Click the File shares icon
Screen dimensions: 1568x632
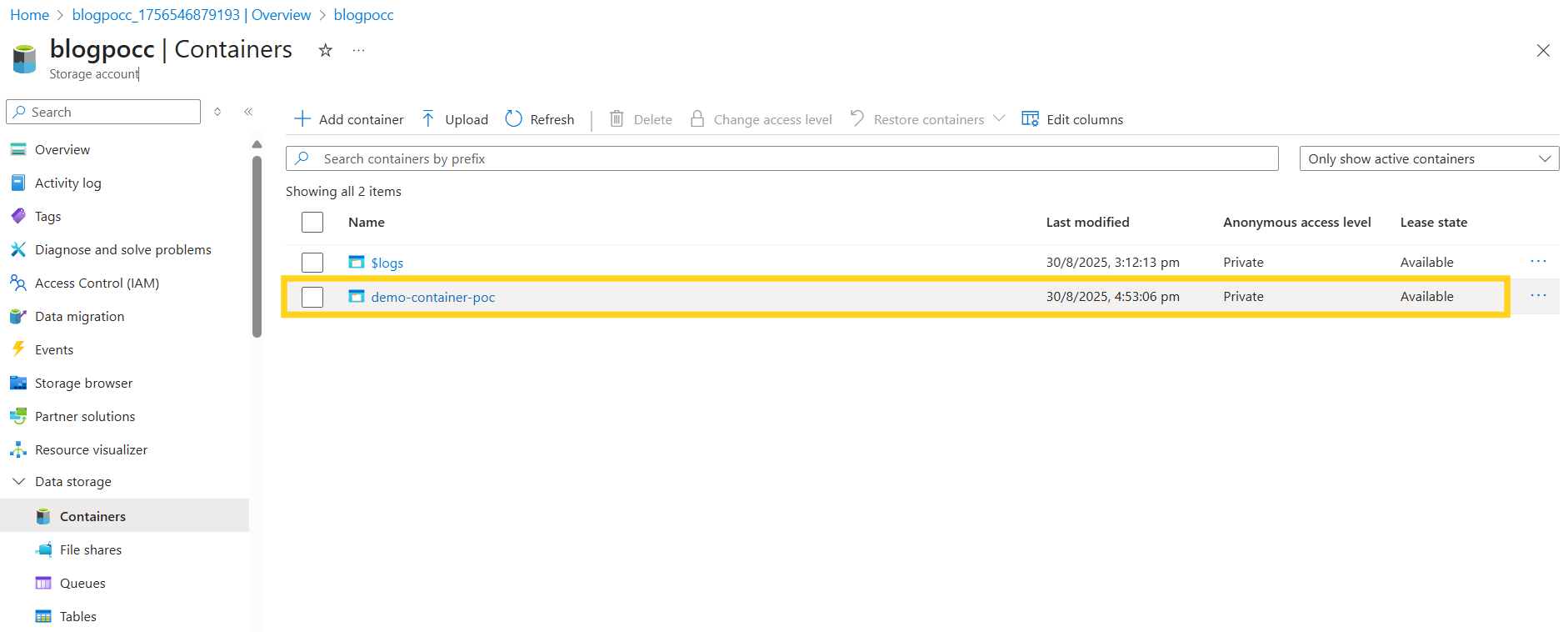[43, 550]
